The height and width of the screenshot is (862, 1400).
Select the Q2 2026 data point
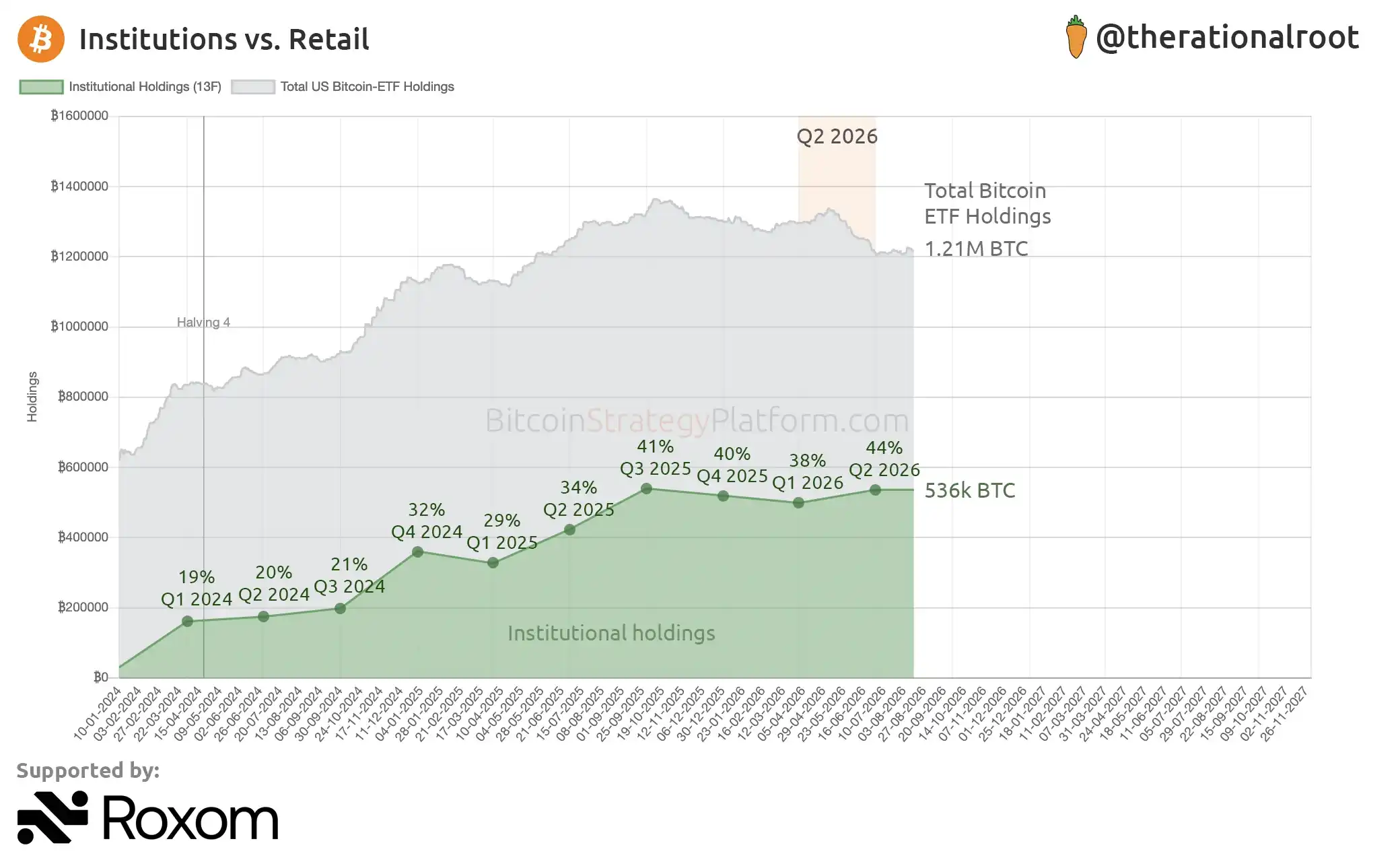click(875, 490)
